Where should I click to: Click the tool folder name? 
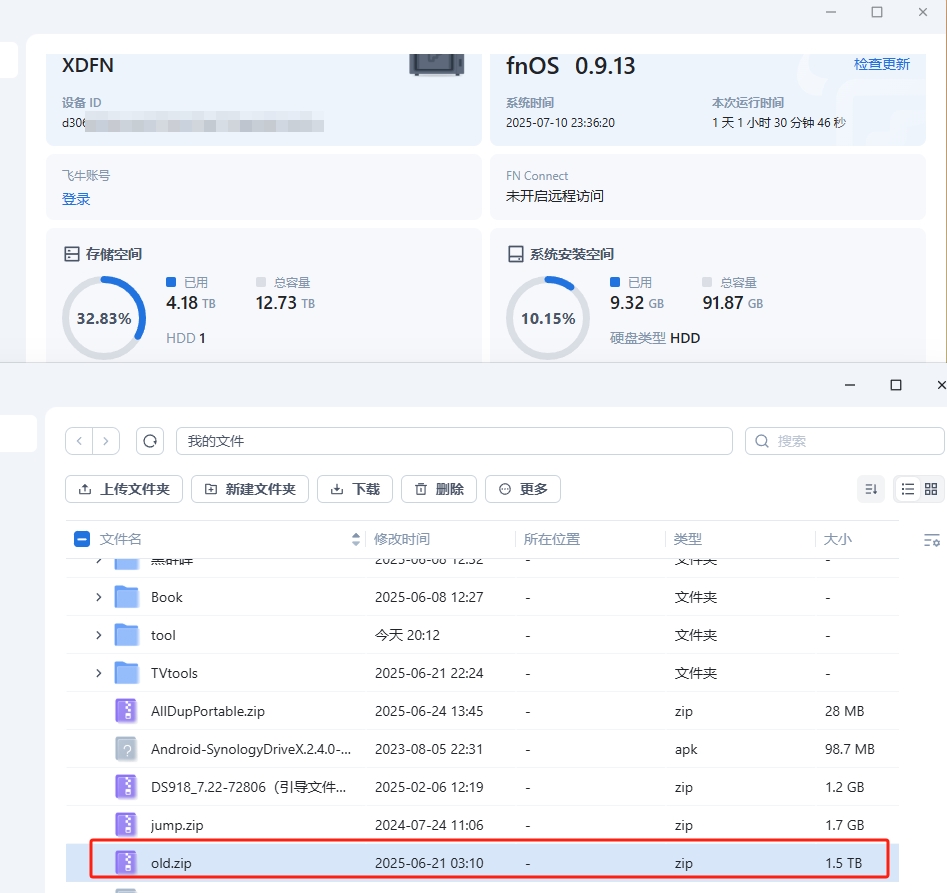(163, 635)
